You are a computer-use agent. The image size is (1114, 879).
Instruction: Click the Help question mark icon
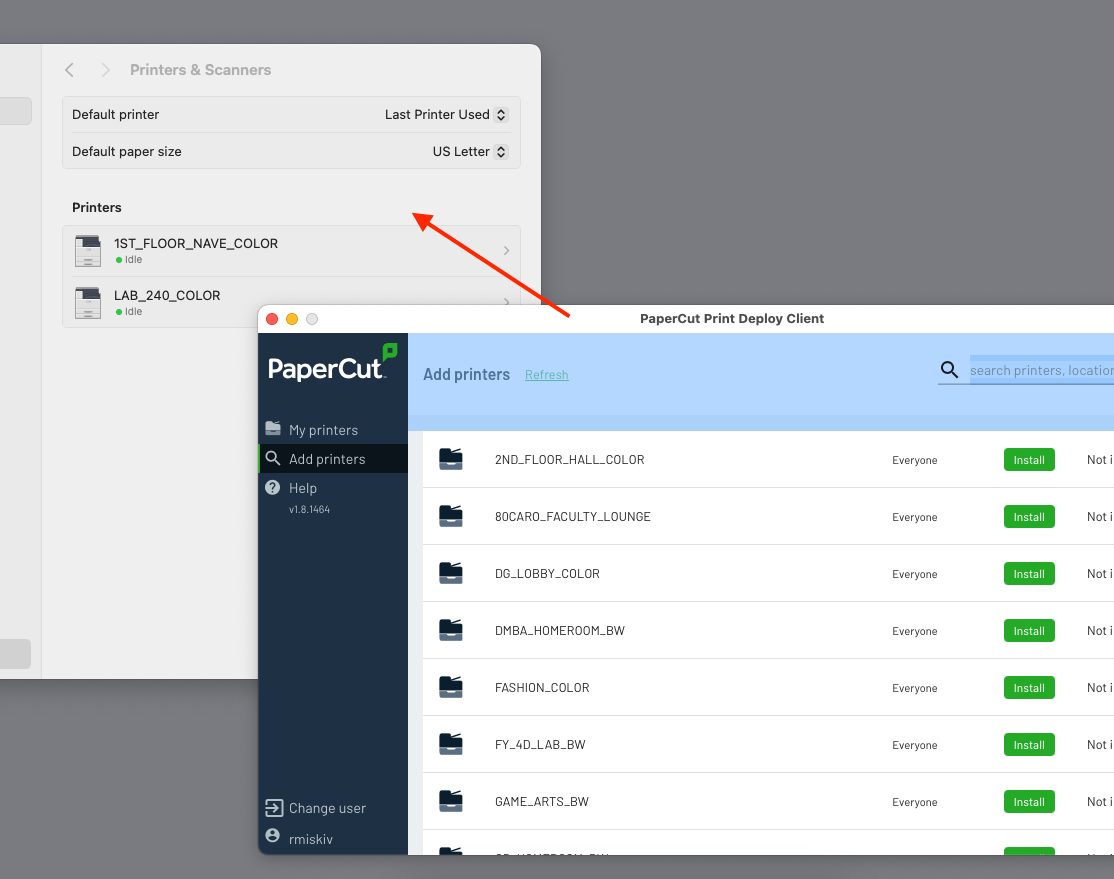pos(273,487)
